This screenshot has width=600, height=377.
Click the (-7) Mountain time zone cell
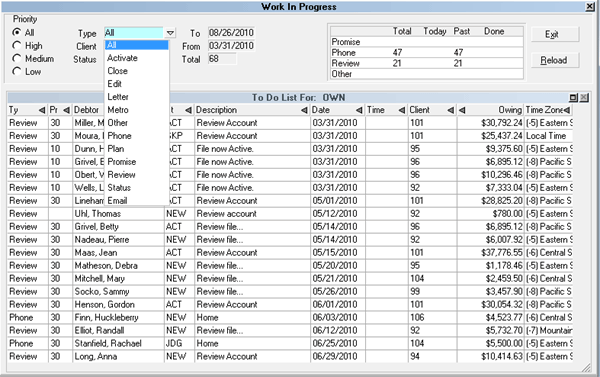(x=549, y=331)
